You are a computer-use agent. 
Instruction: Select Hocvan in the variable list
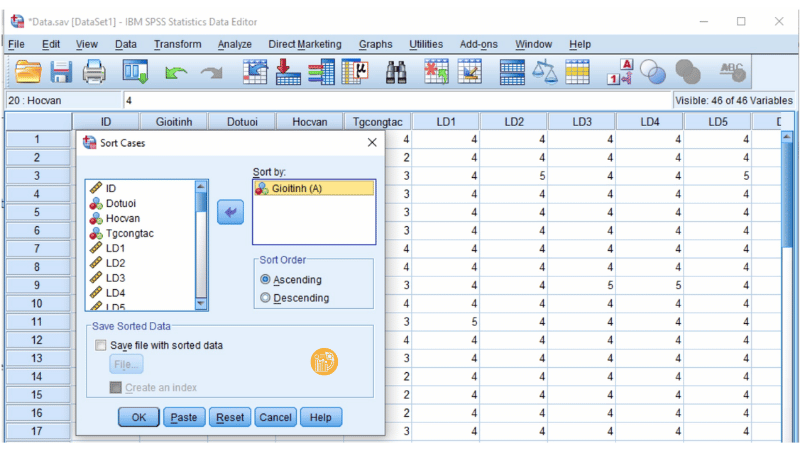pos(123,218)
